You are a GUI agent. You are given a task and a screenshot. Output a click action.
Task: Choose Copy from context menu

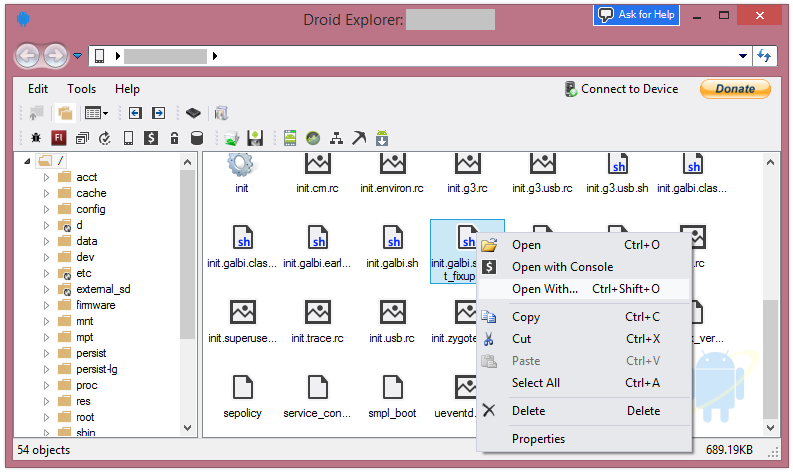tap(584, 317)
